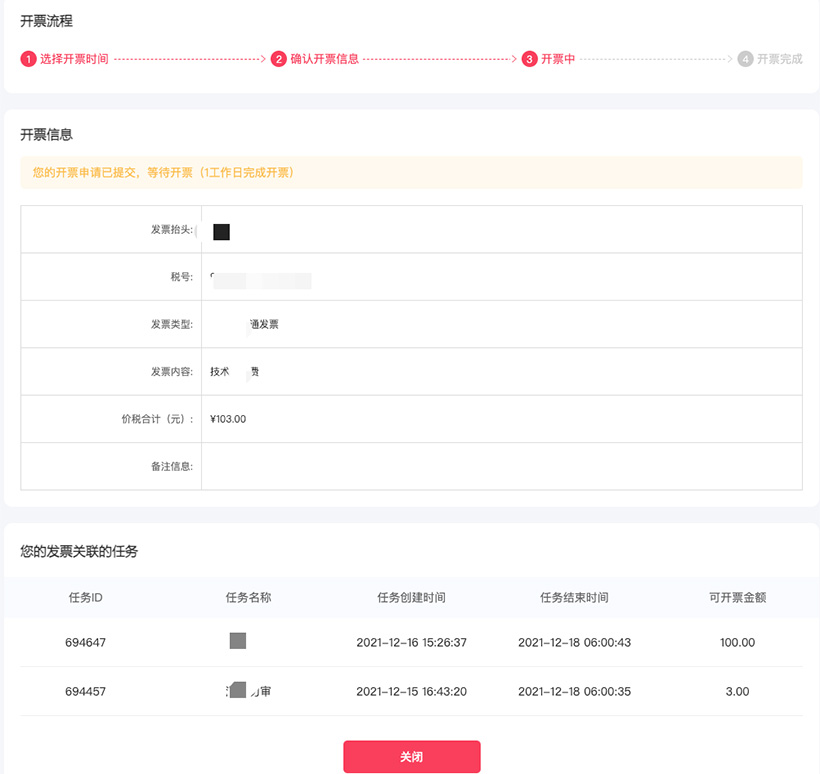The image size is (820, 774).
Task: Select the amount ¥103.00 in 价税合计 row
Action: pyautogui.click(x=228, y=418)
